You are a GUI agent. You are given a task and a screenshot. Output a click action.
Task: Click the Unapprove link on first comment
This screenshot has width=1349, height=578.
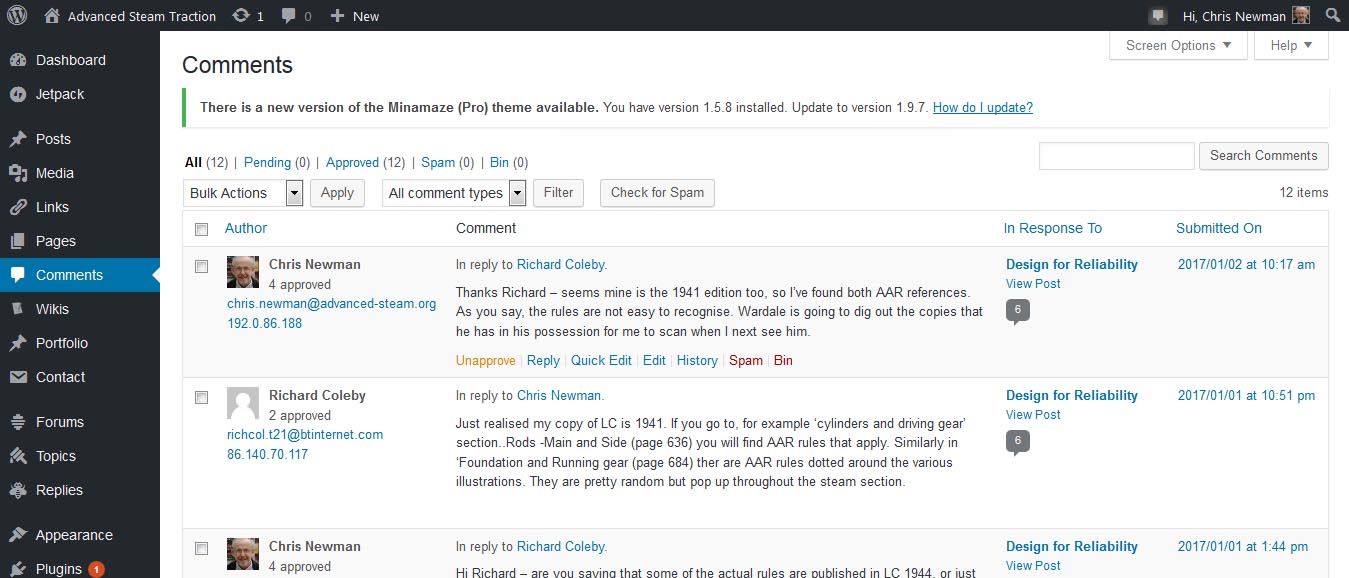(x=485, y=360)
